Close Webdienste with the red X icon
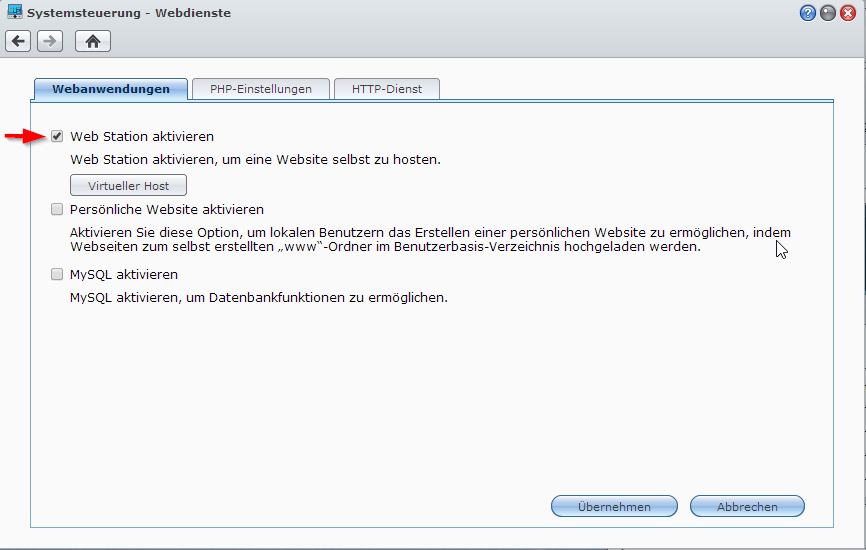Viewport: 866px width, 550px height. pos(848,13)
